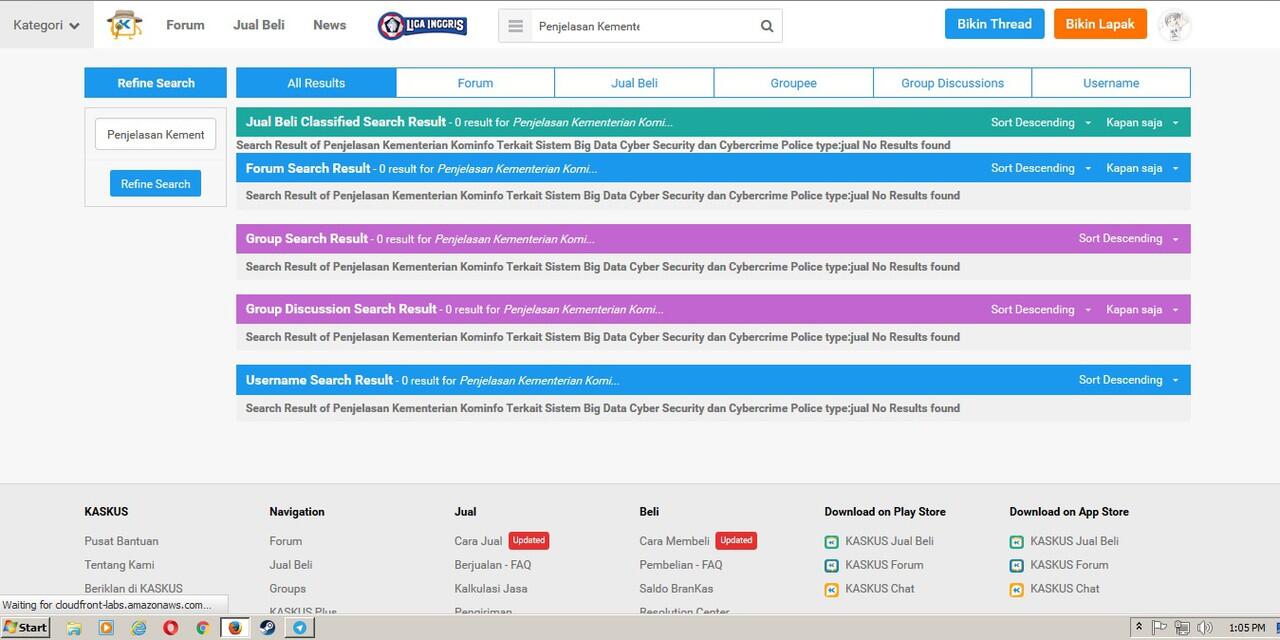1280x640 pixels.
Task: Click App Store KASKUS Jual Beli app icon
Action: click(1016, 542)
